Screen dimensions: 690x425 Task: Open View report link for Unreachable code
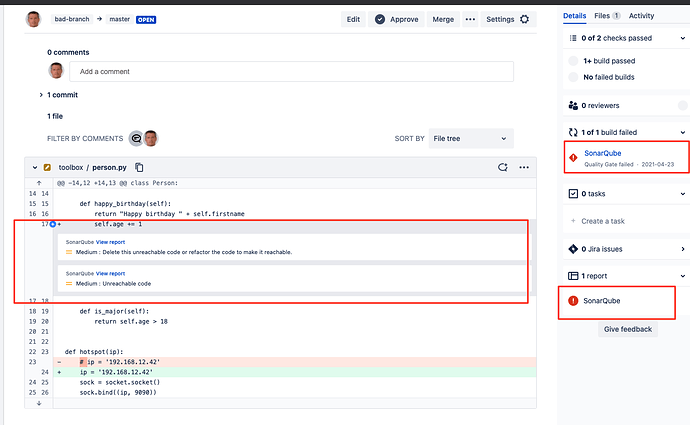click(110, 274)
